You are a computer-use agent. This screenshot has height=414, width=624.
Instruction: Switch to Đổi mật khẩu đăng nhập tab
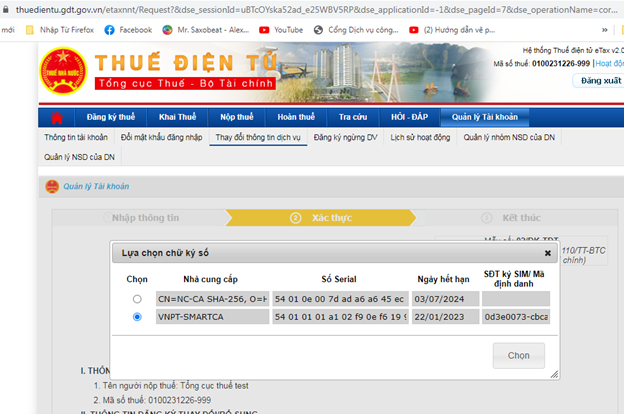point(160,137)
